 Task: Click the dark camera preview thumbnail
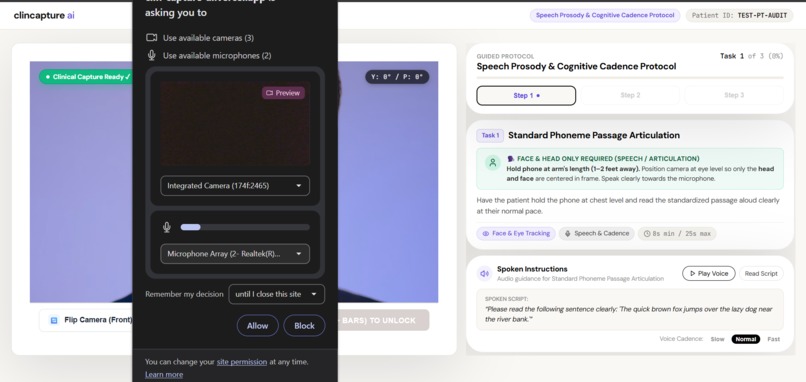point(235,123)
